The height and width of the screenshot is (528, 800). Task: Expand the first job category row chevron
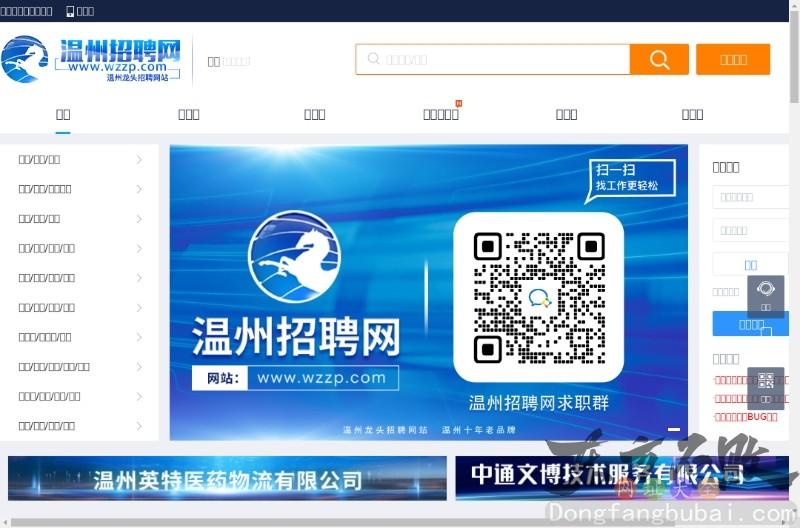pyautogui.click(x=139, y=160)
